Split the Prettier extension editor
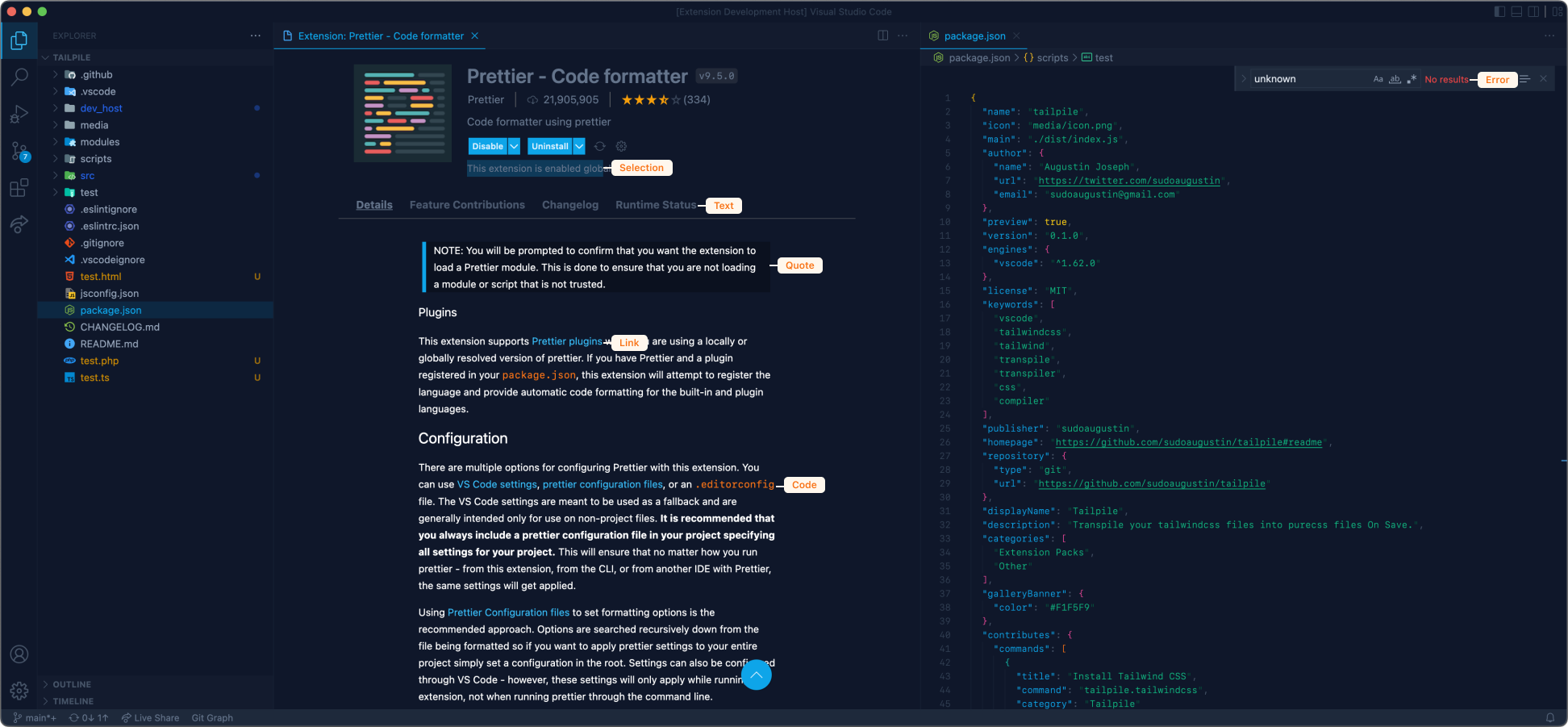 tap(883, 36)
